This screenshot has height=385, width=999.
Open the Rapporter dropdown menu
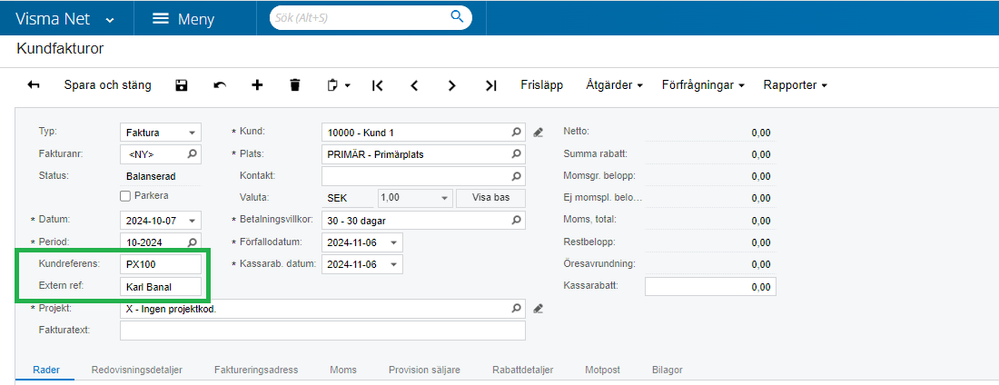click(x=795, y=85)
